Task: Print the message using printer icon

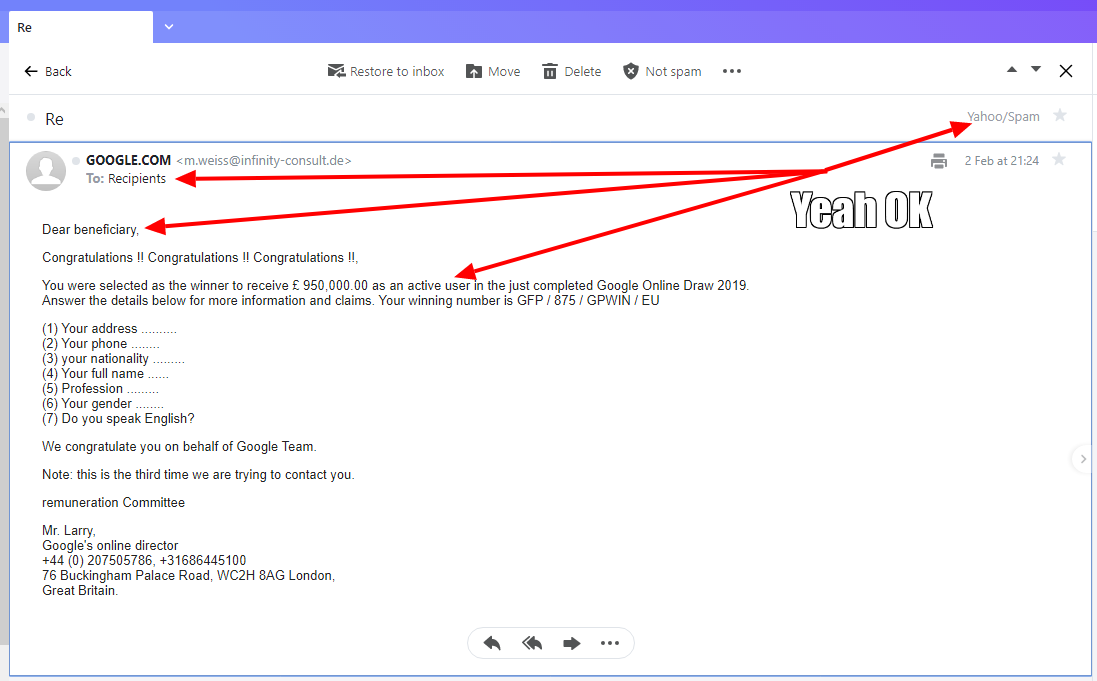Action: (939, 161)
